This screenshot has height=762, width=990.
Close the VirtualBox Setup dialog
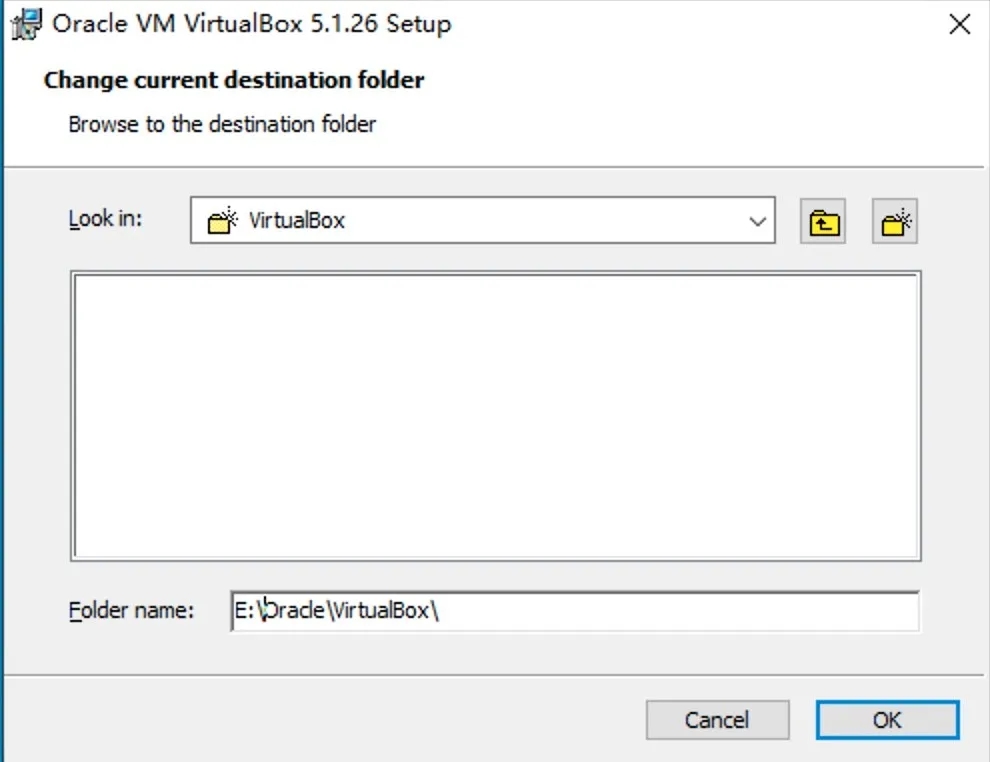[x=959, y=25]
